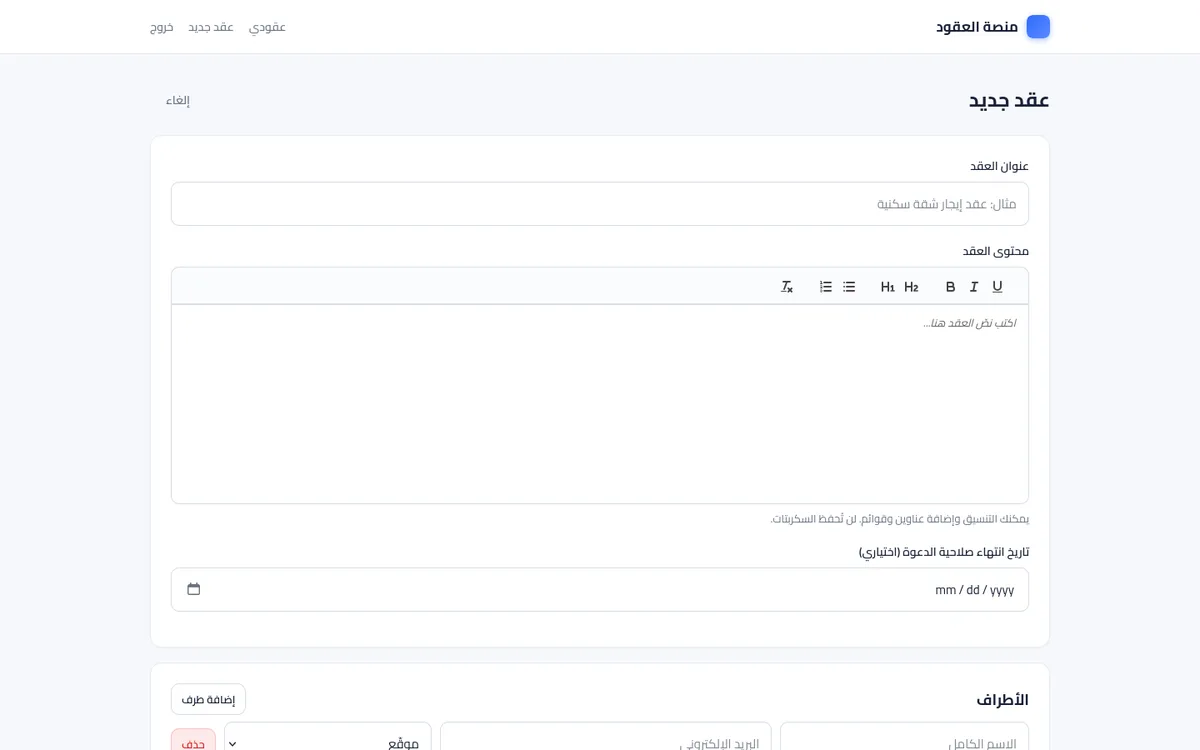Remove the party with حذف button
This screenshot has width=1200, height=750.
click(x=193, y=741)
